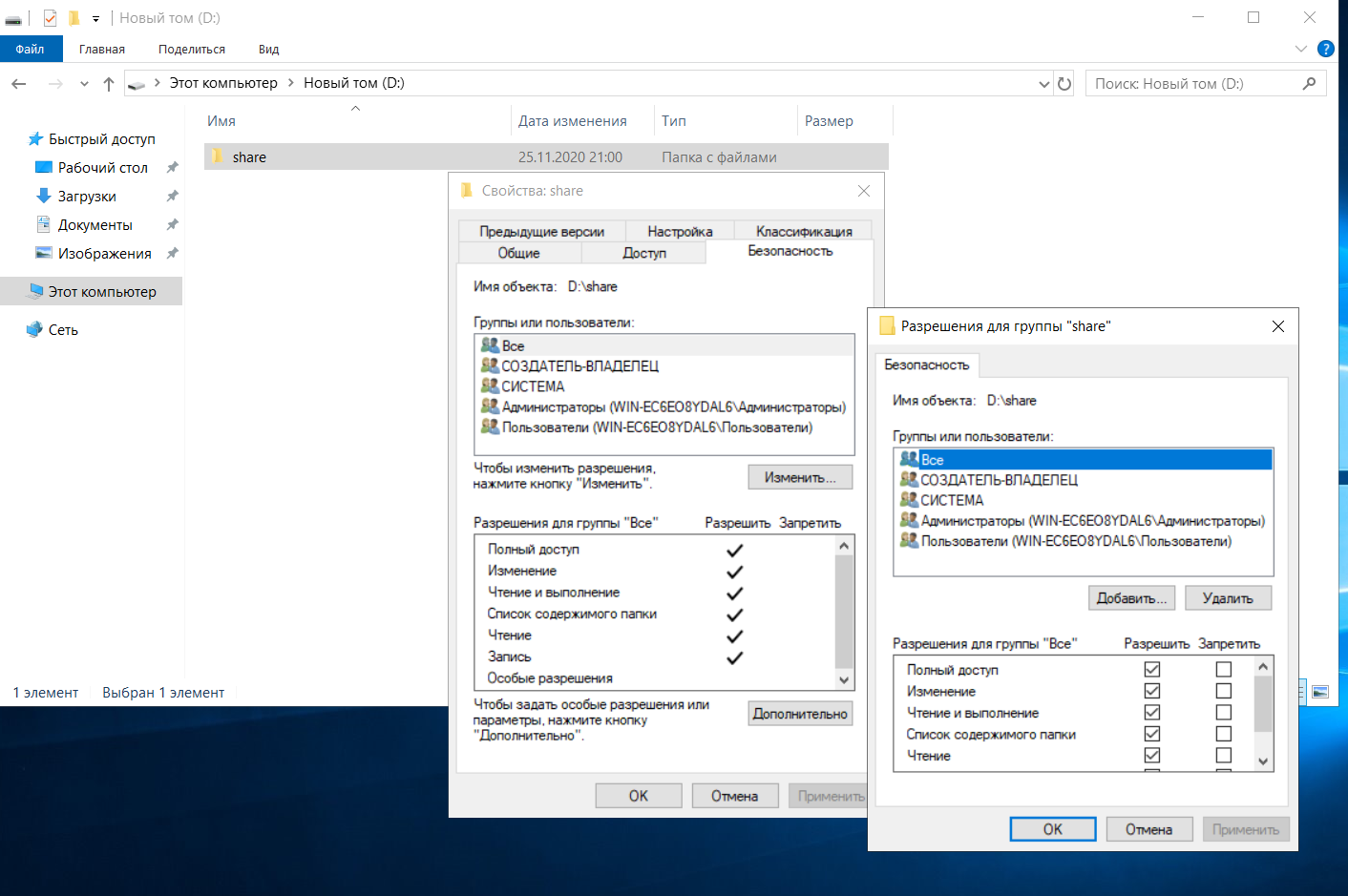The width and height of the screenshot is (1348, 896).
Task: Click the Загрузки download arrow icon
Action: point(43,196)
